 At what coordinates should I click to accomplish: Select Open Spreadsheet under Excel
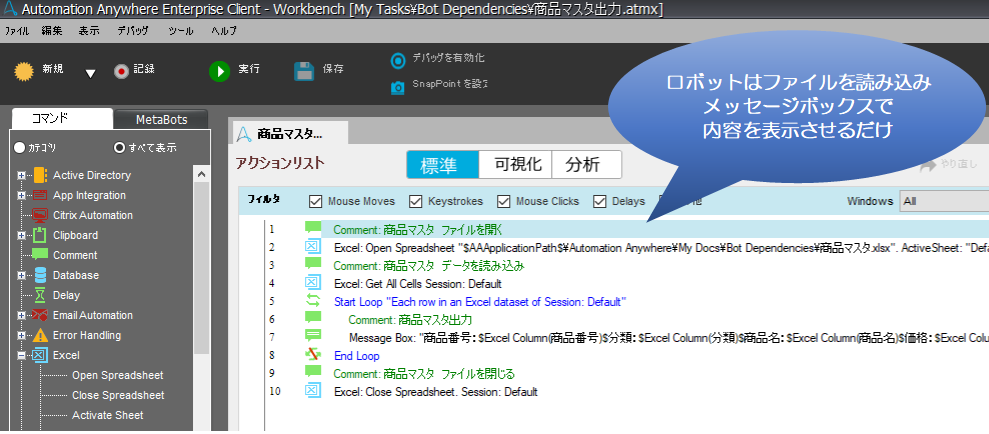coord(117,375)
